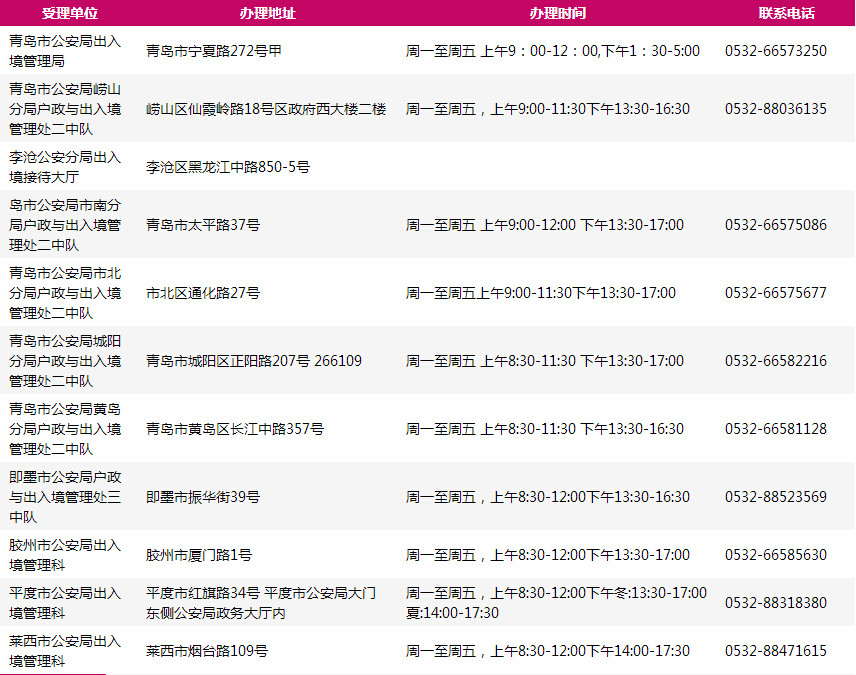The width and height of the screenshot is (856, 675).
Task: Select 莱西市公安局出入境管理科 unit cell
Action: point(65,651)
